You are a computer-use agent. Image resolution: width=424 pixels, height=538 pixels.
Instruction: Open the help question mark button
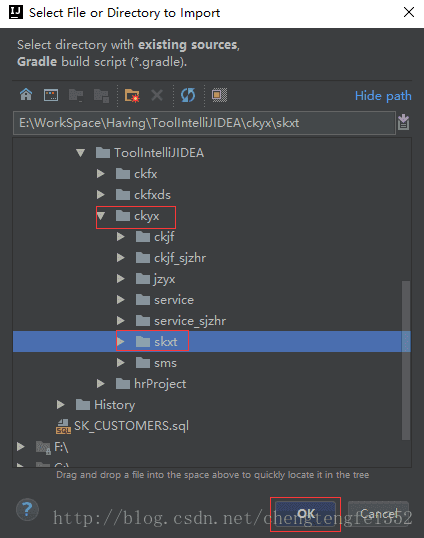point(27,510)
